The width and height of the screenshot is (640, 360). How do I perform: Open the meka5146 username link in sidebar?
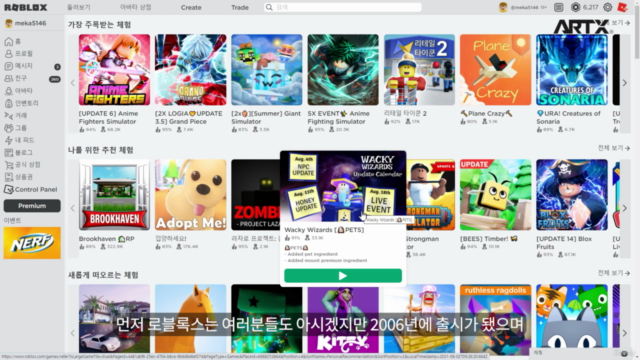tap(30, 23)
